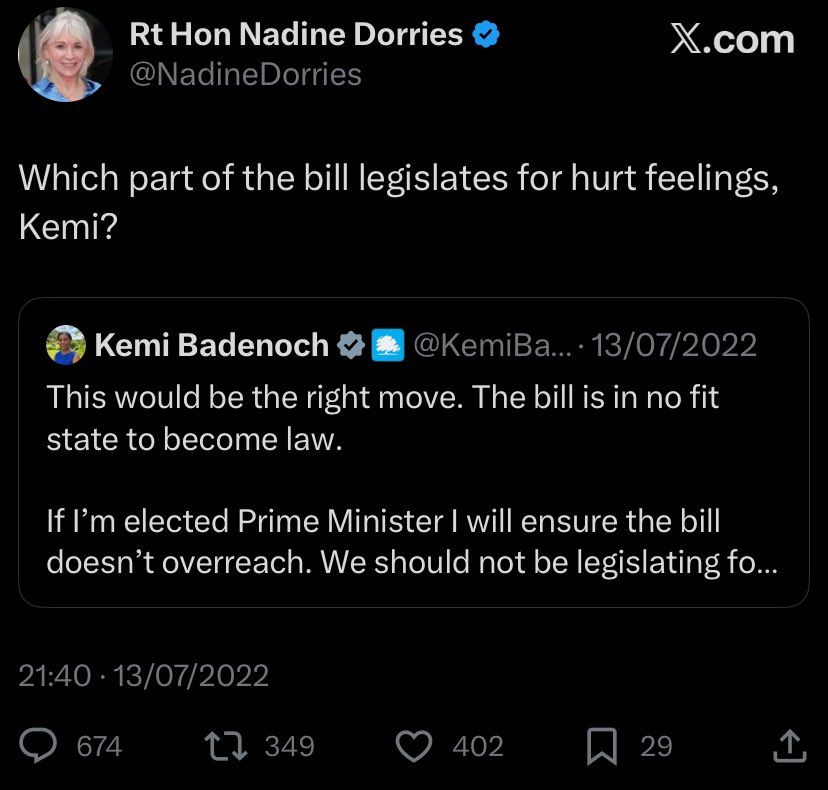Click Nadine Dorries blue verified badge

click(x=485, y=35)
